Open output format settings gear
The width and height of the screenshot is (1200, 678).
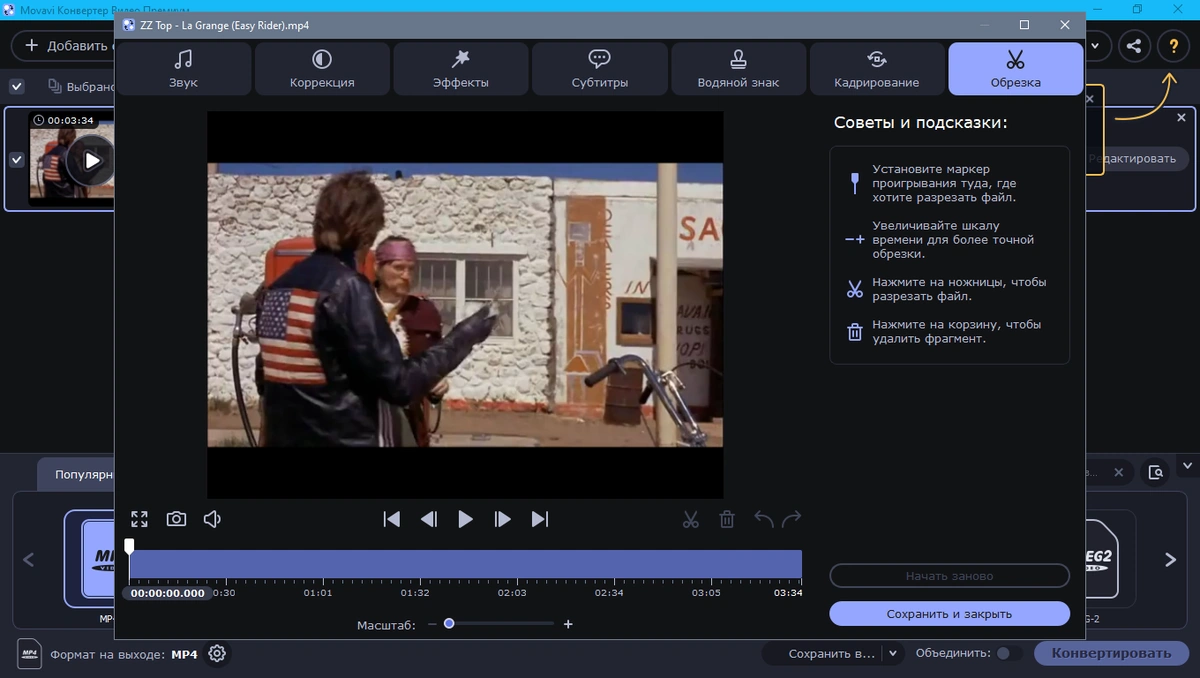[216, 654]
